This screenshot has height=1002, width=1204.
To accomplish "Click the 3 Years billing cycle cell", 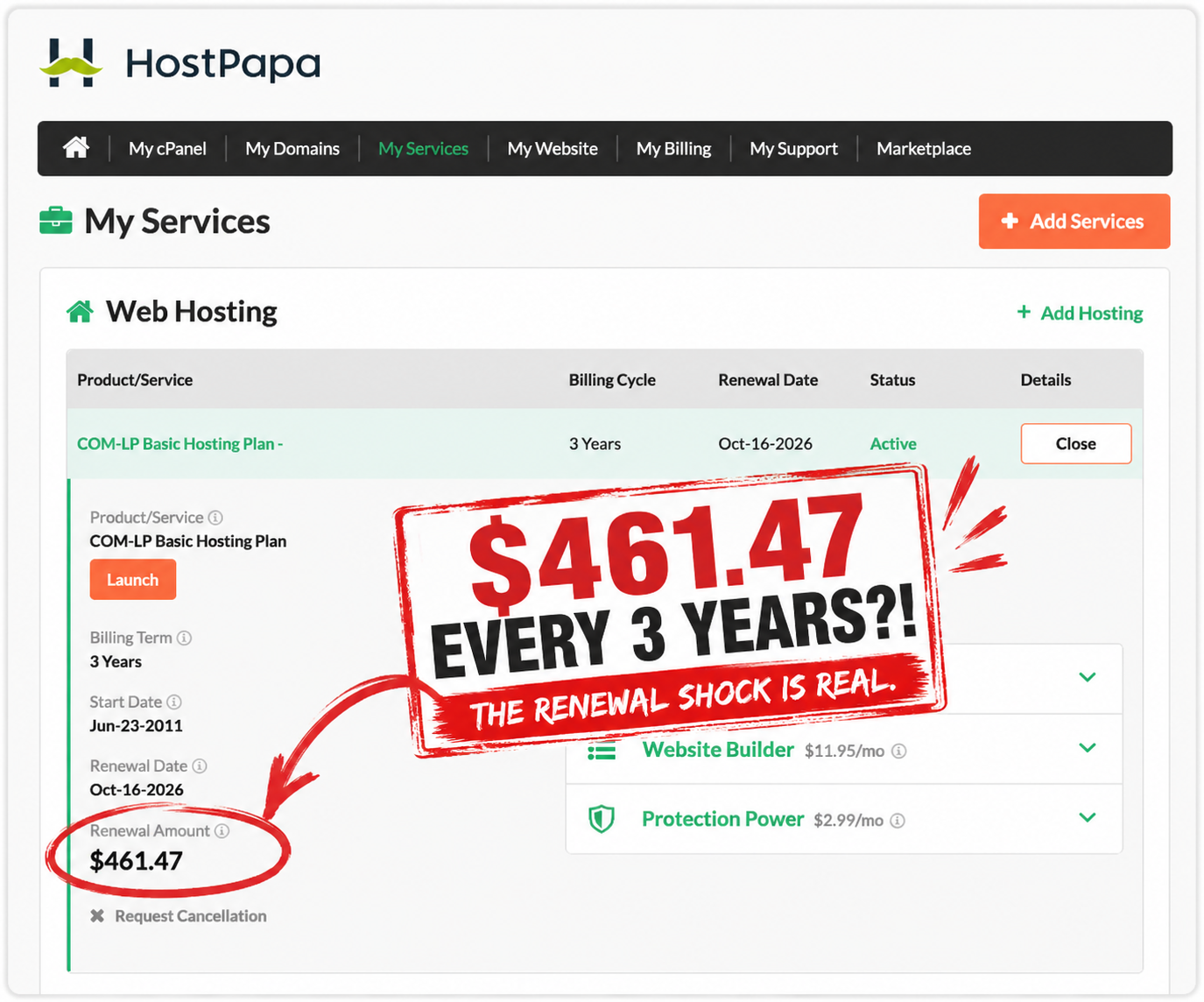I will 595,444.
